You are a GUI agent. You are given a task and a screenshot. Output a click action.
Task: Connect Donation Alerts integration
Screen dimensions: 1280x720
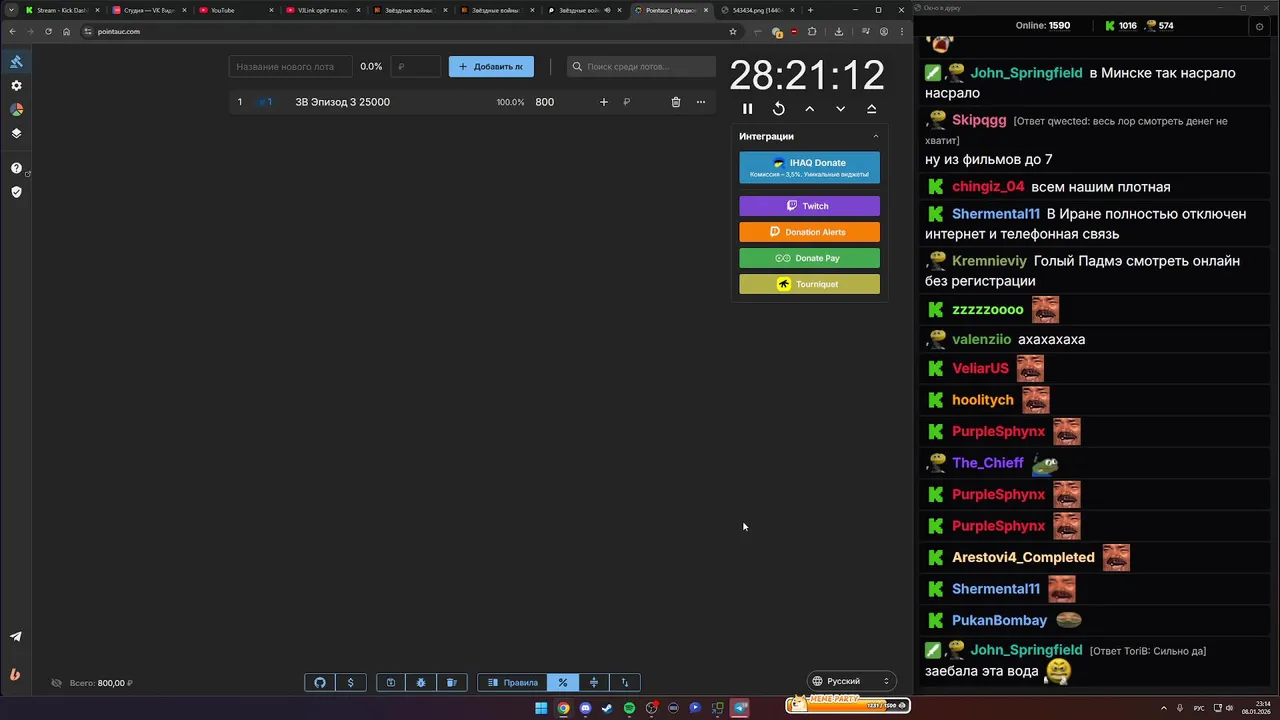click(810, 232)
